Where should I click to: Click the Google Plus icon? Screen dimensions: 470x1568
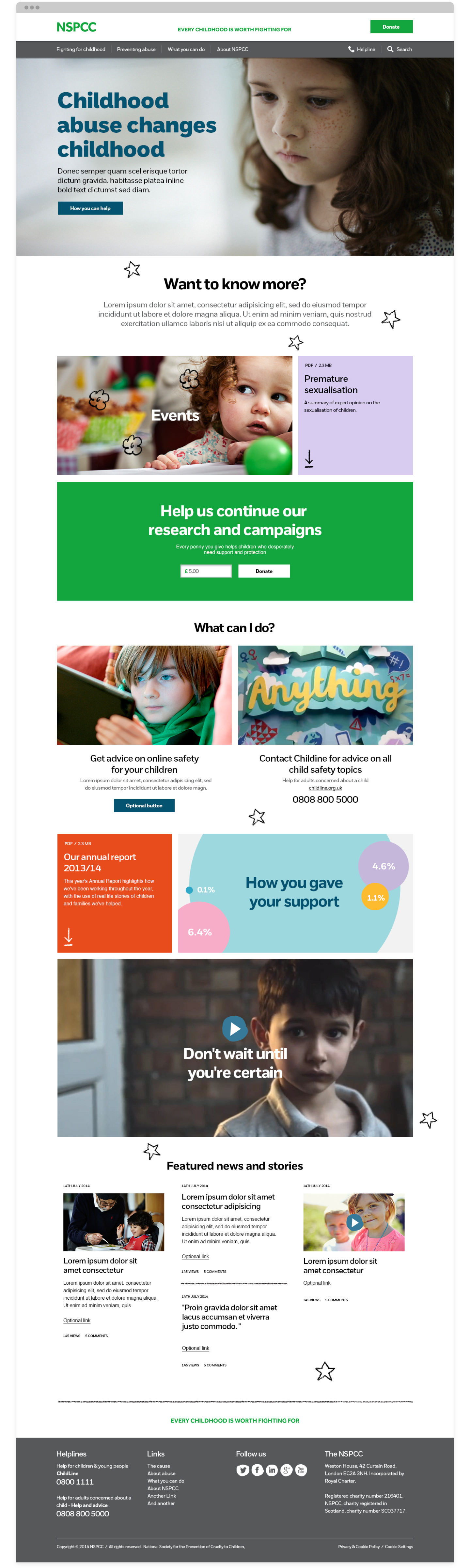coord(287,1470)
